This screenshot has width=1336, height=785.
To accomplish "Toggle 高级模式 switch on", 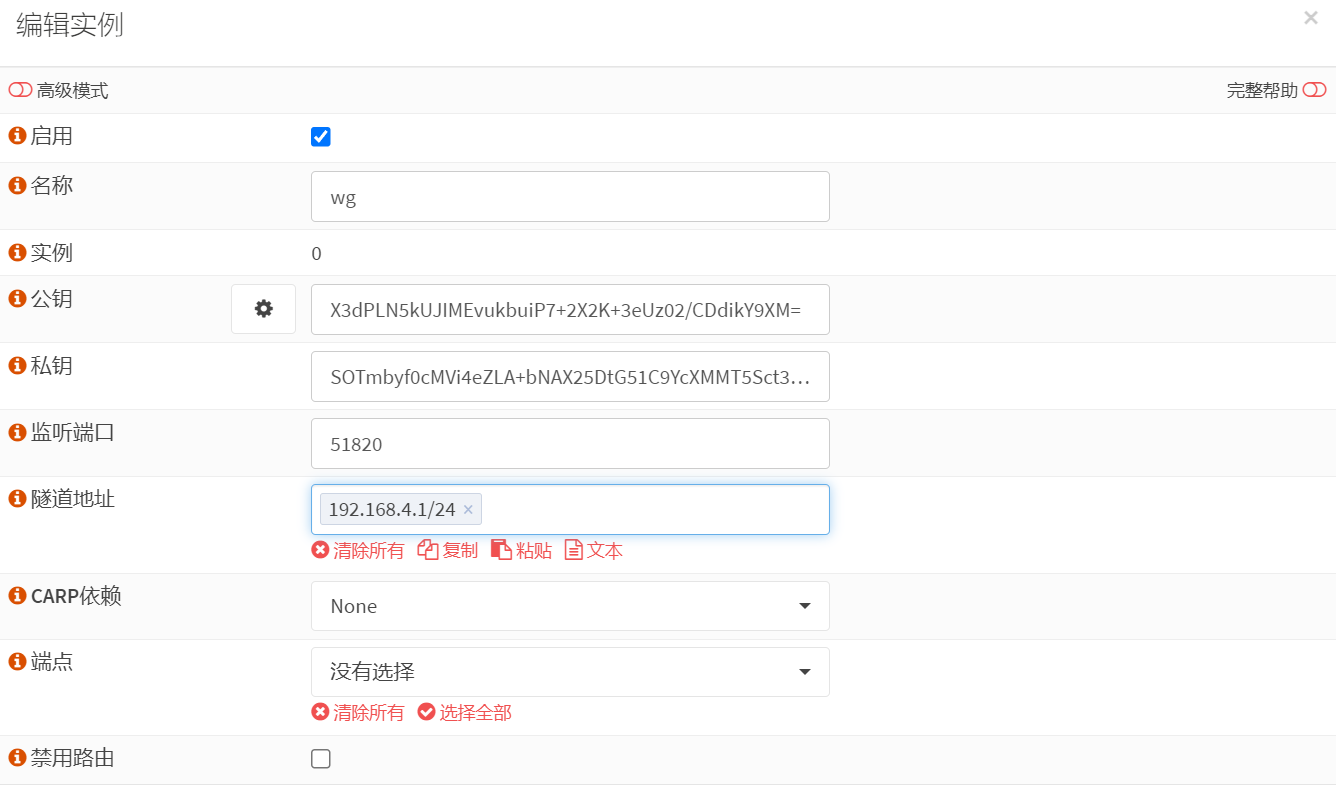I will (x=20, y=91).
